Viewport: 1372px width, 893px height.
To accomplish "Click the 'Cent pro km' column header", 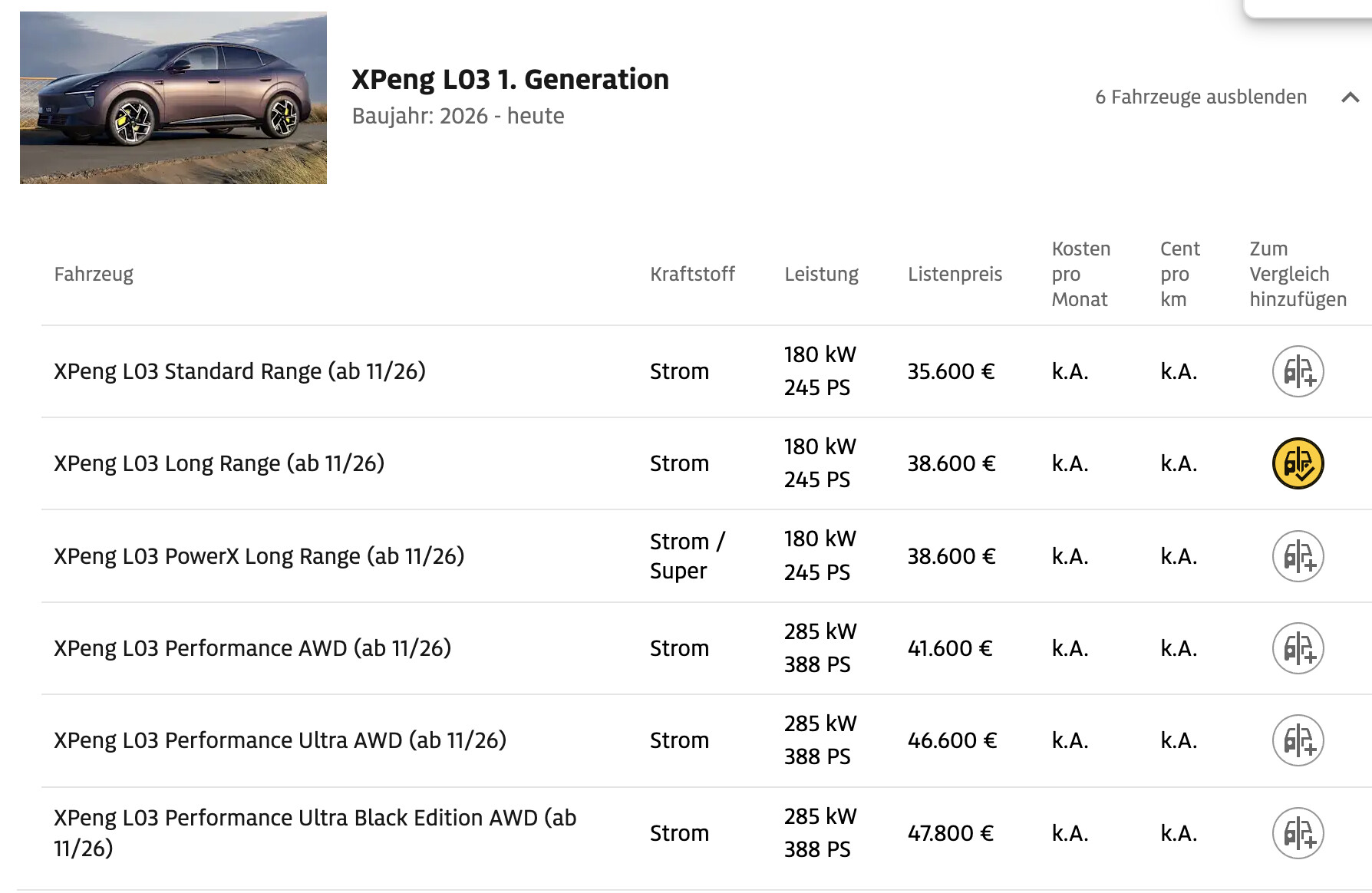I will [1180, 274].
